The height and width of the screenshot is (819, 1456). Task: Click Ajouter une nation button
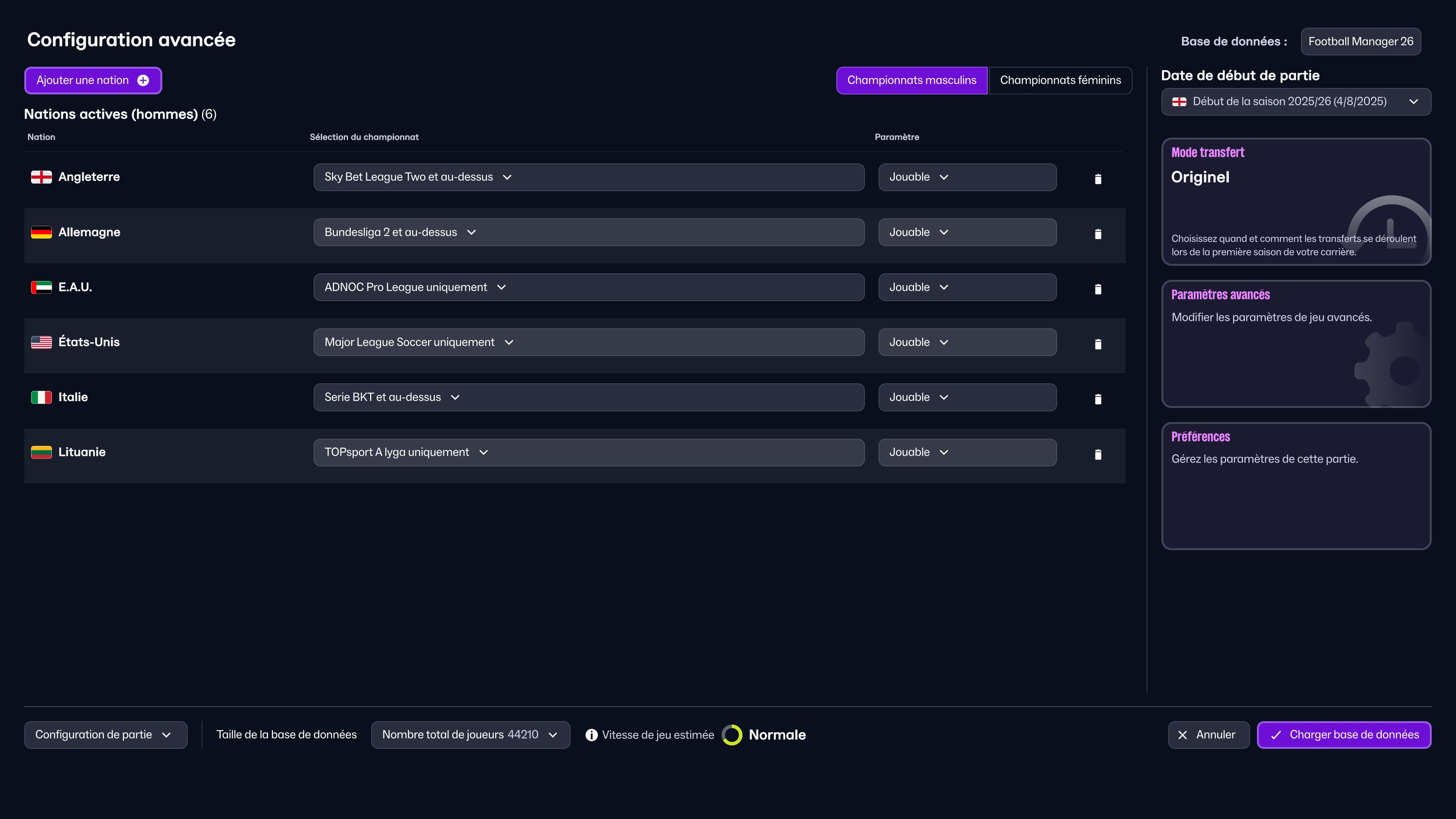[93, 80]
